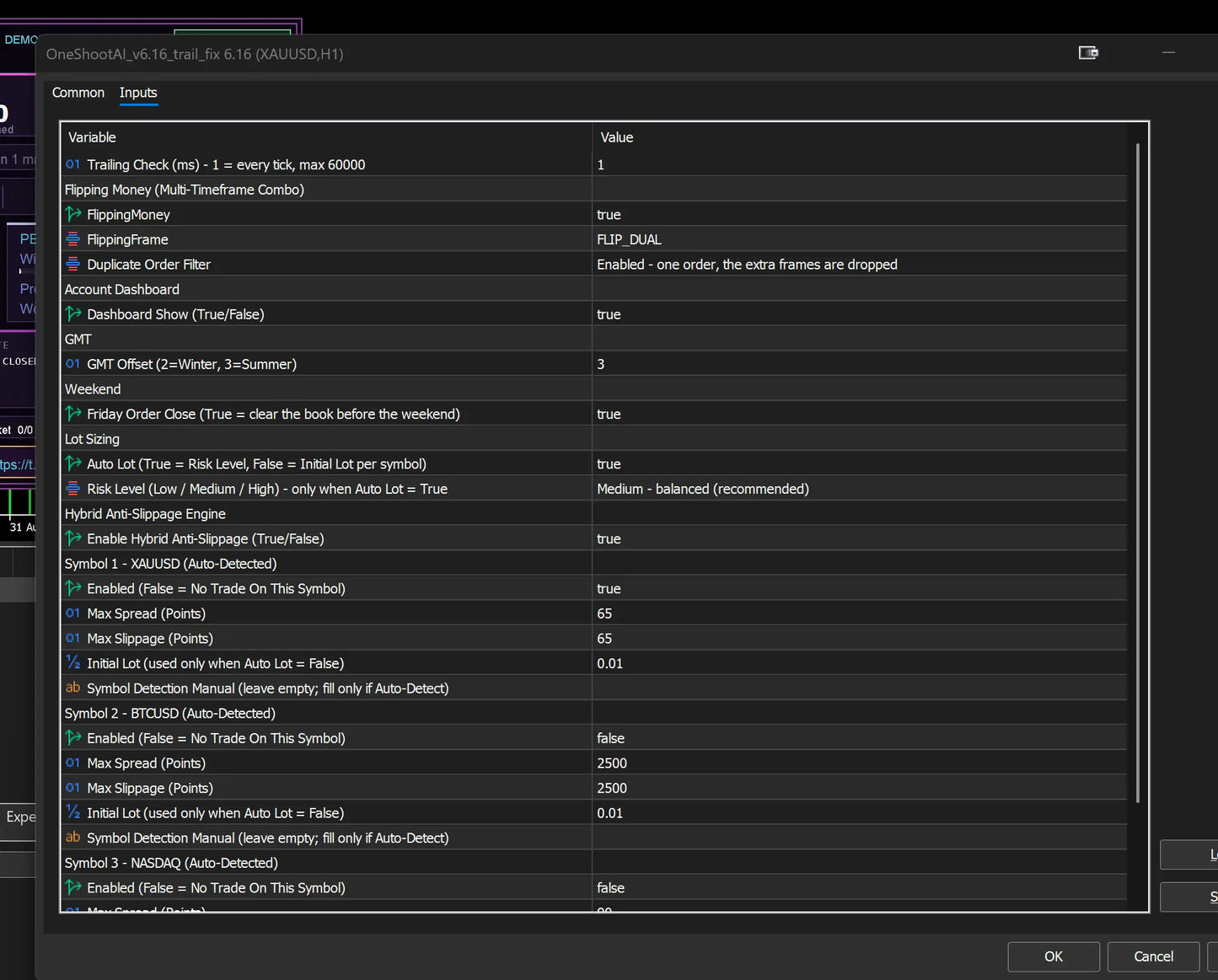Viewport: 1218px width, 980px height.
Task: Click the 'Account Dashboard' section row
Action: (x=594, y=289)
